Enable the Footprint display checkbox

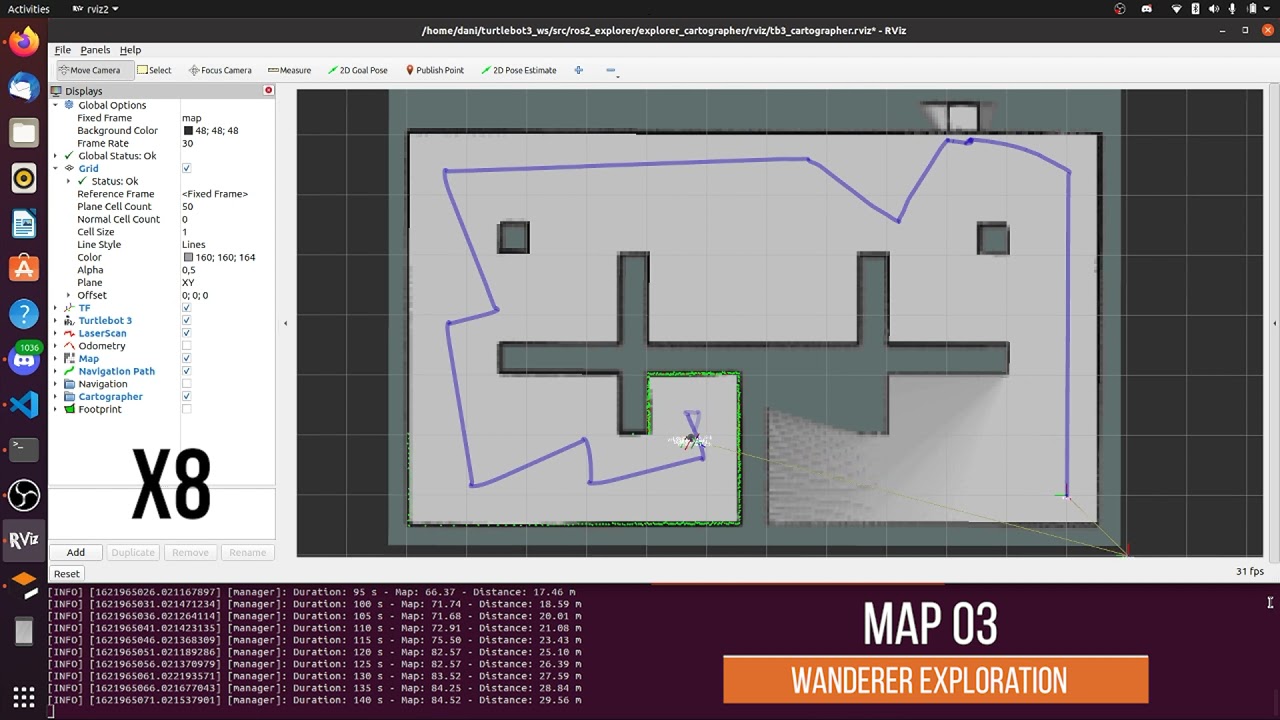click(186, 409)
